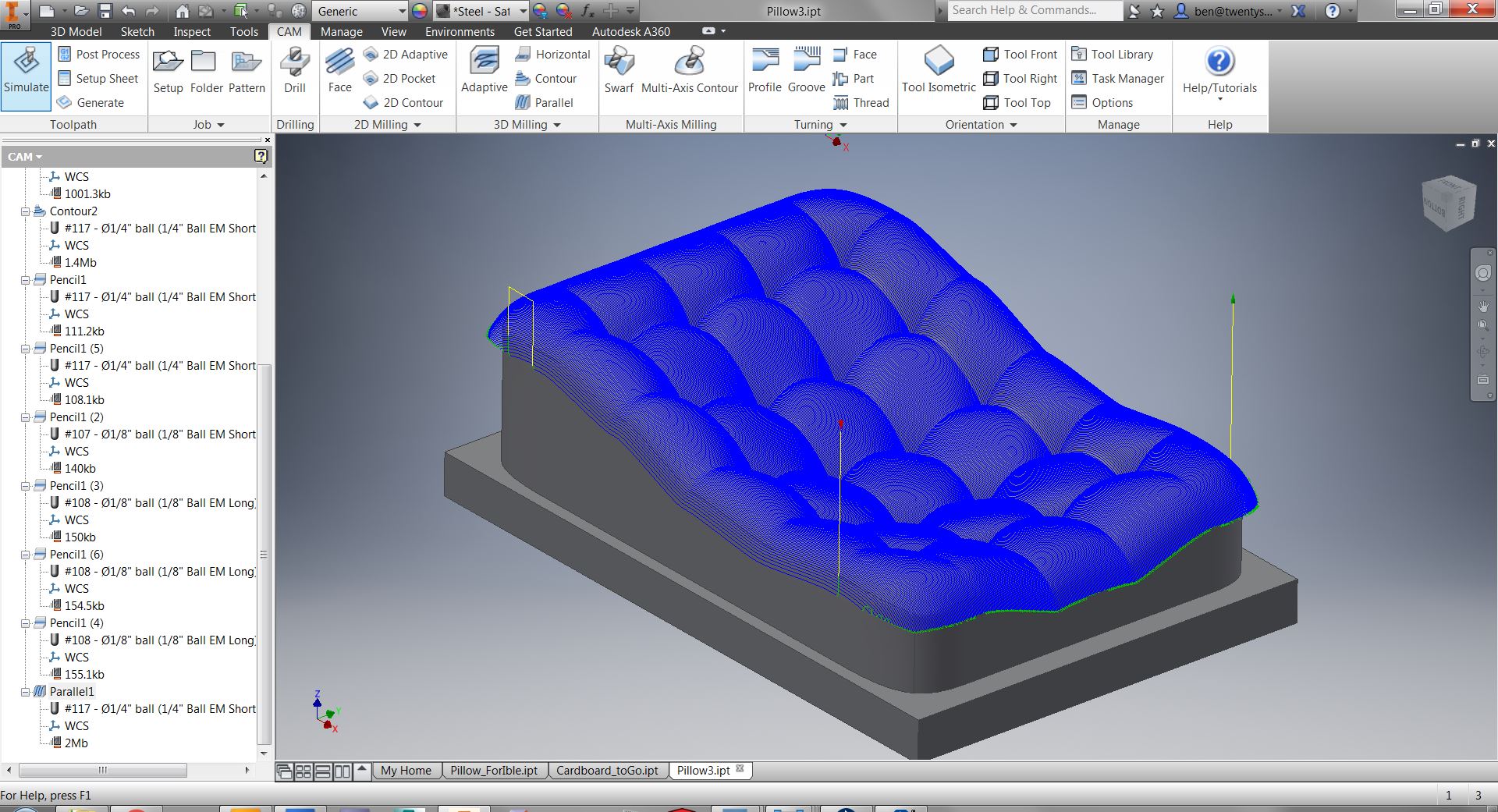
Task: Click the Simulate toolpath button
Action: (x=27, y=76)
